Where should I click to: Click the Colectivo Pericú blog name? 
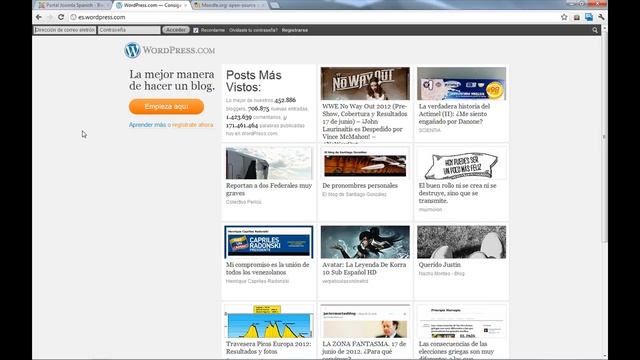[x=244, y=202]
